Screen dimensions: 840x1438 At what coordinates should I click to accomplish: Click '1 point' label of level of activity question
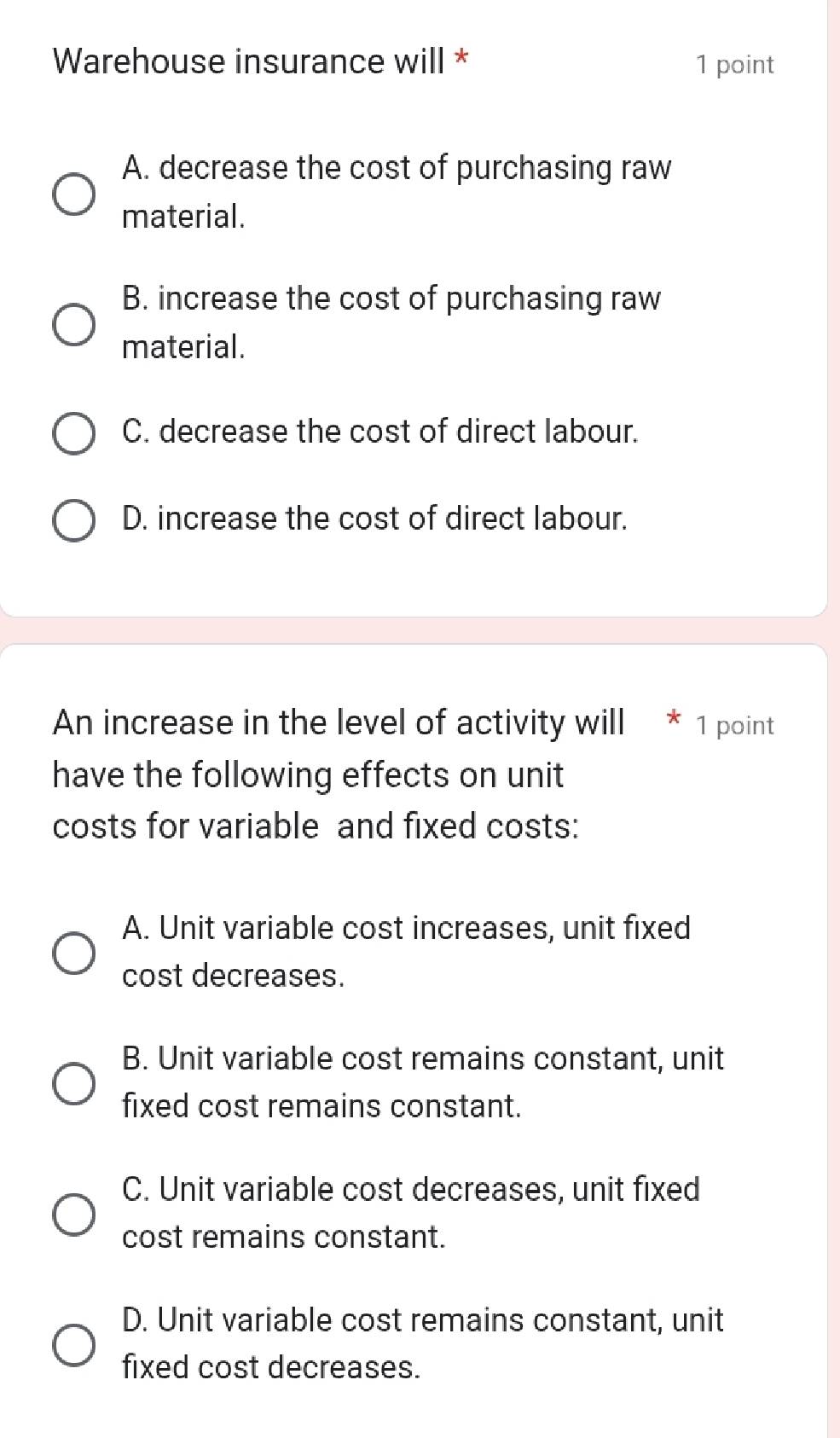[734, 726]
